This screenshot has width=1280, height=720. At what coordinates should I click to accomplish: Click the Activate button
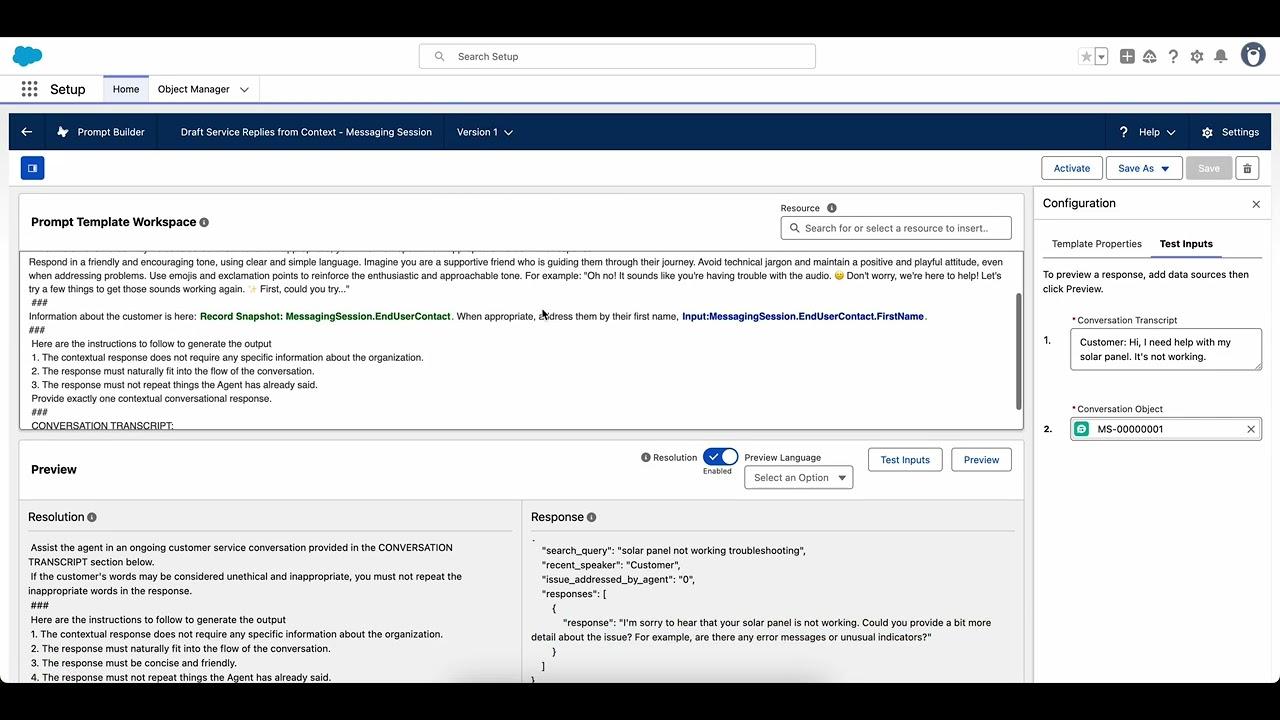[1071, 169]
